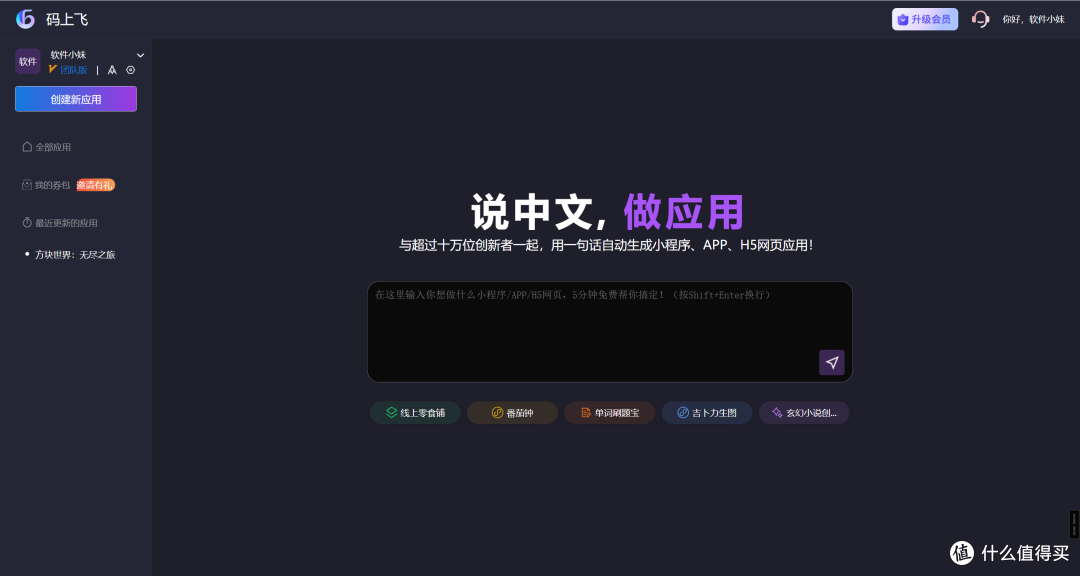Image resolution: width=1080 pixels, height=576 pixels.
Task: Open 方块世界:无尽之旅 app entry
Action: click(x=75, y=254)
